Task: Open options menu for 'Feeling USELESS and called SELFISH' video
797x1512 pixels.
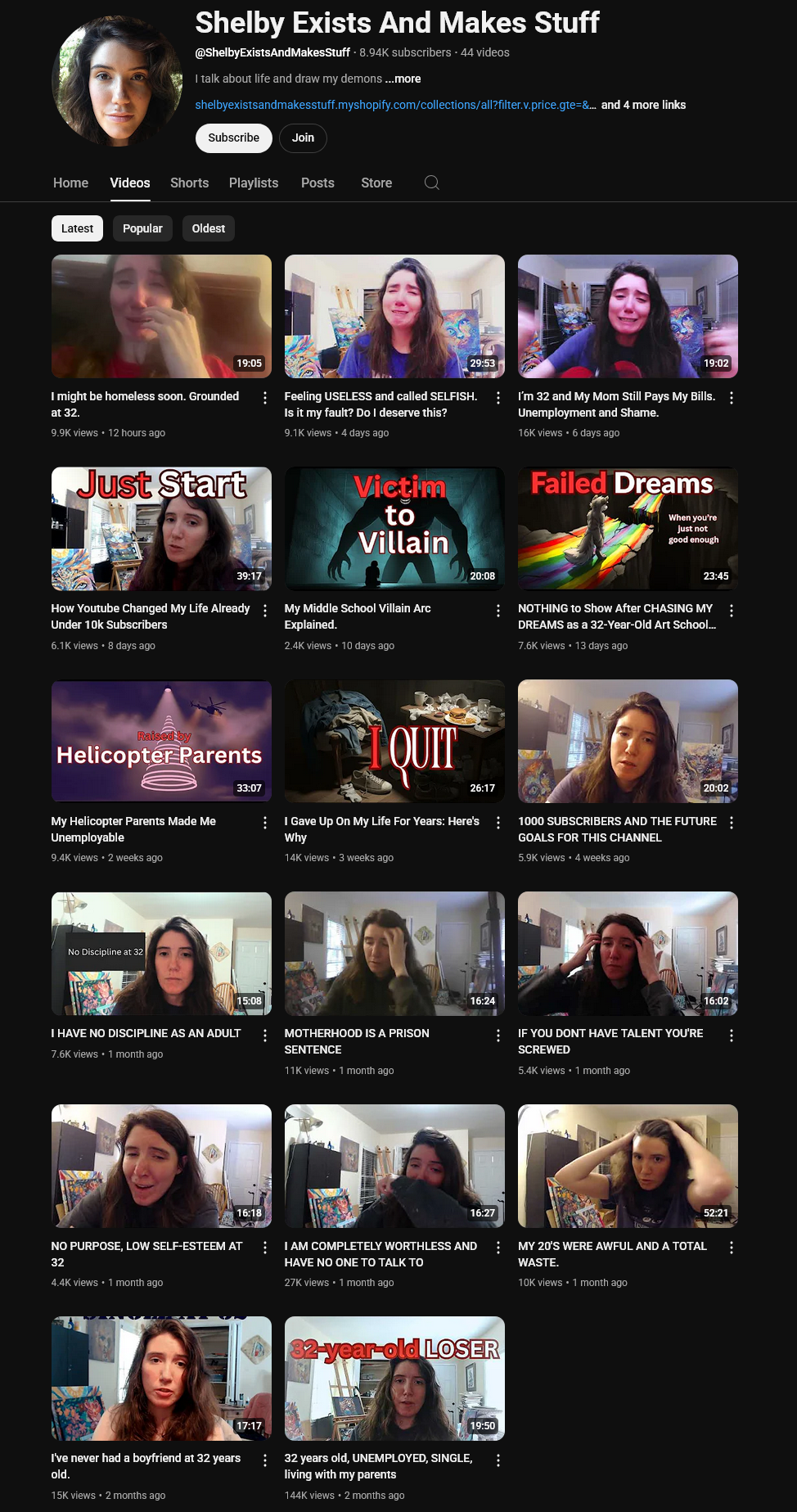Action: pos(498,397)
